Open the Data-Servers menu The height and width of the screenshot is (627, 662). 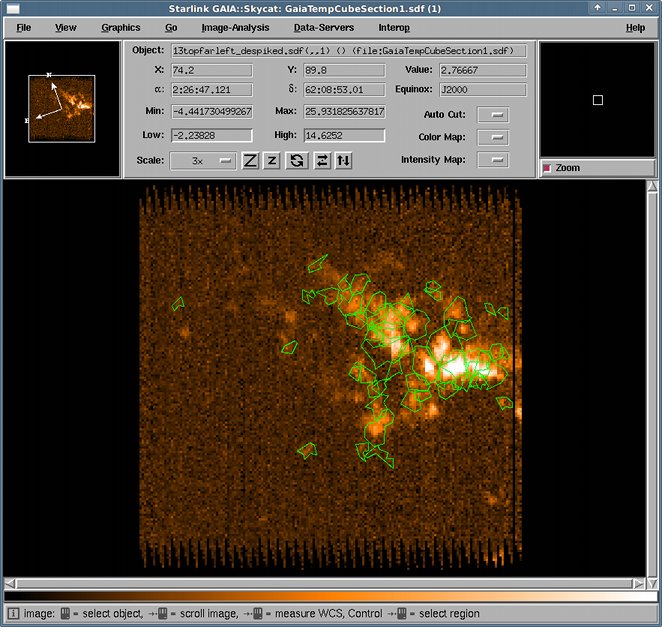[x=324, y=27]
